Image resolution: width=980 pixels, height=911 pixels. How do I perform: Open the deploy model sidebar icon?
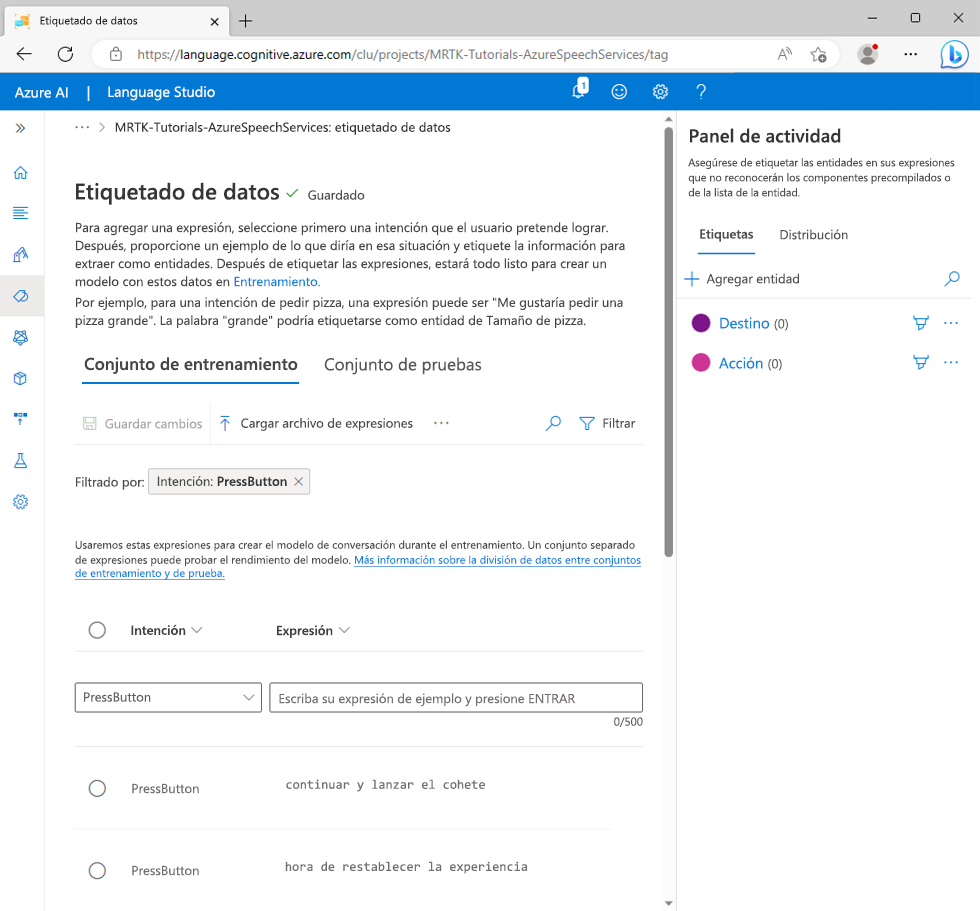point(21,419)
